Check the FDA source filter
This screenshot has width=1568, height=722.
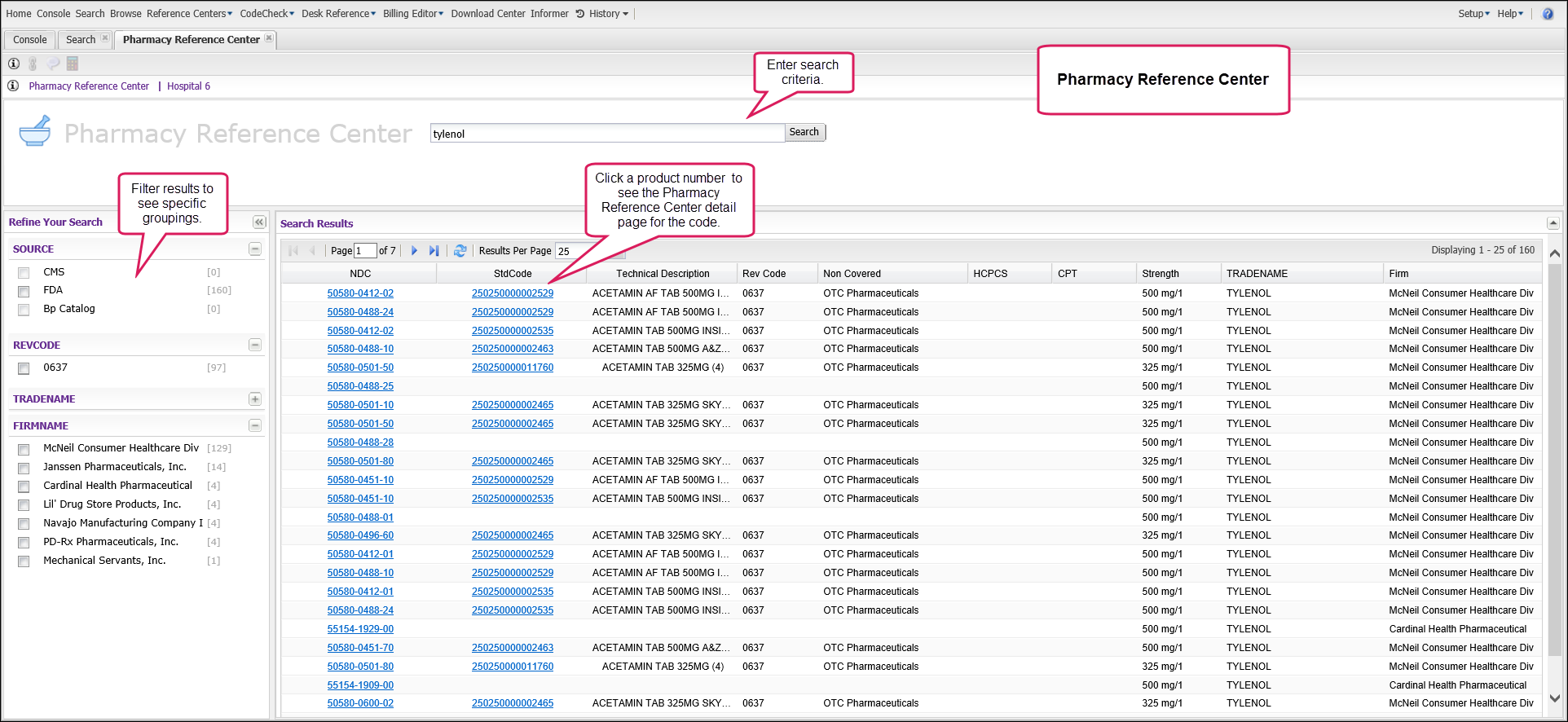coord(24,291)
